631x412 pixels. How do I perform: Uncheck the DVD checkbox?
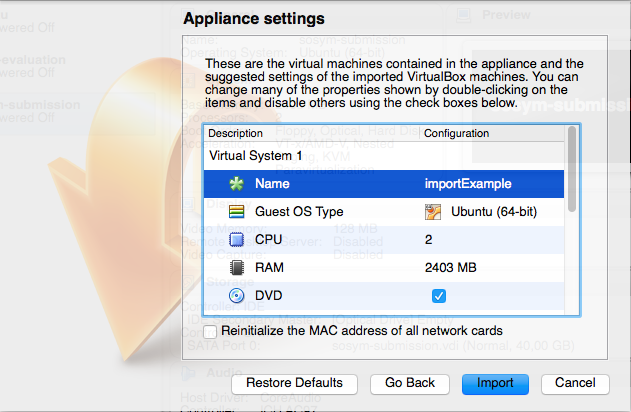coord(439,296)
